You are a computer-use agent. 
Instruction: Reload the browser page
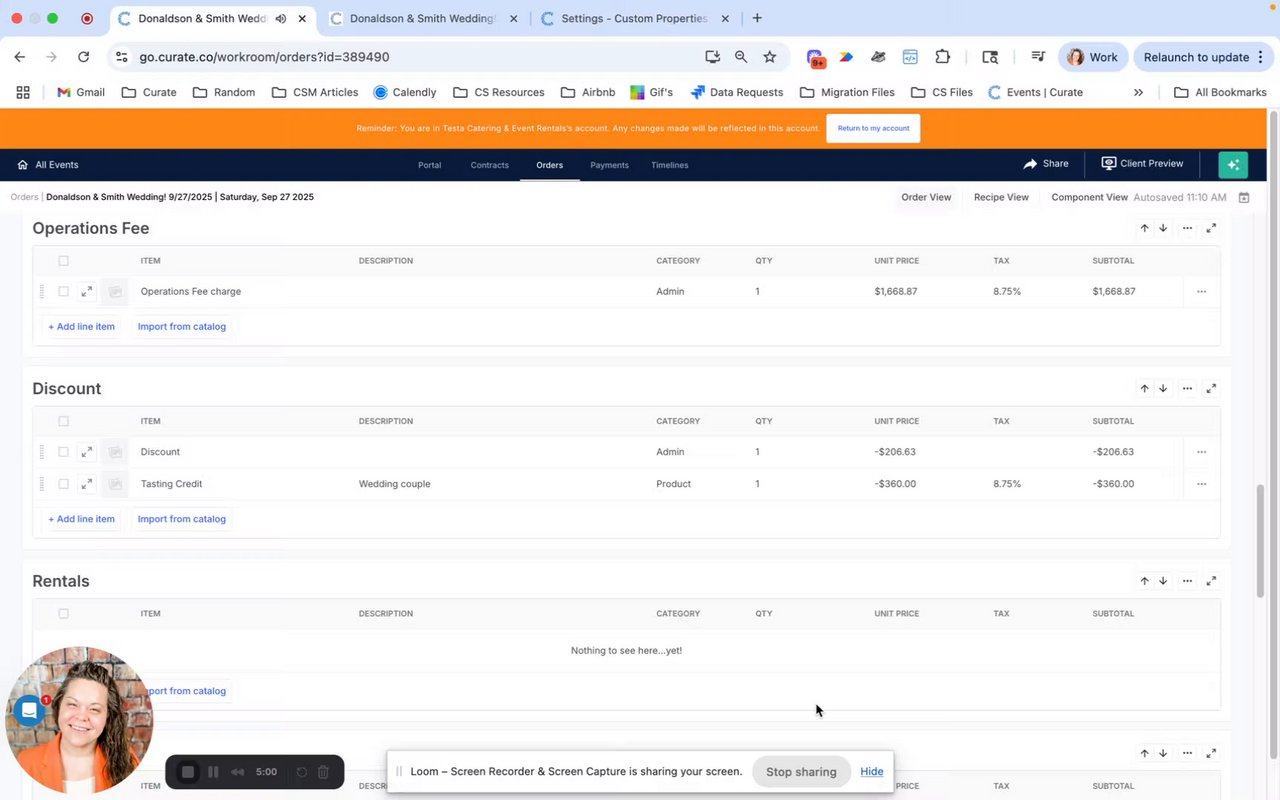click(83, 57)
